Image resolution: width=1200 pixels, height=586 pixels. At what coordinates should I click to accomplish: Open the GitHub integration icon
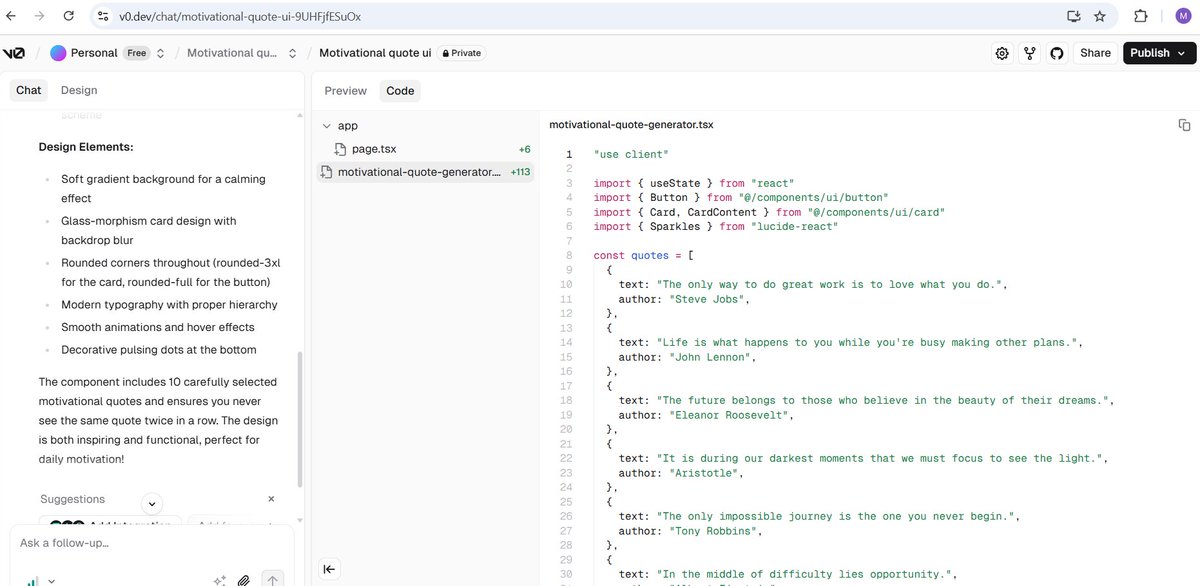(1056, 53)
